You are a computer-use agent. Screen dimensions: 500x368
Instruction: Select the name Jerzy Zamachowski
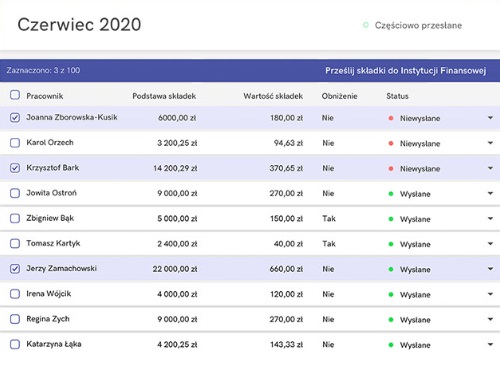(x=62, y=269)
